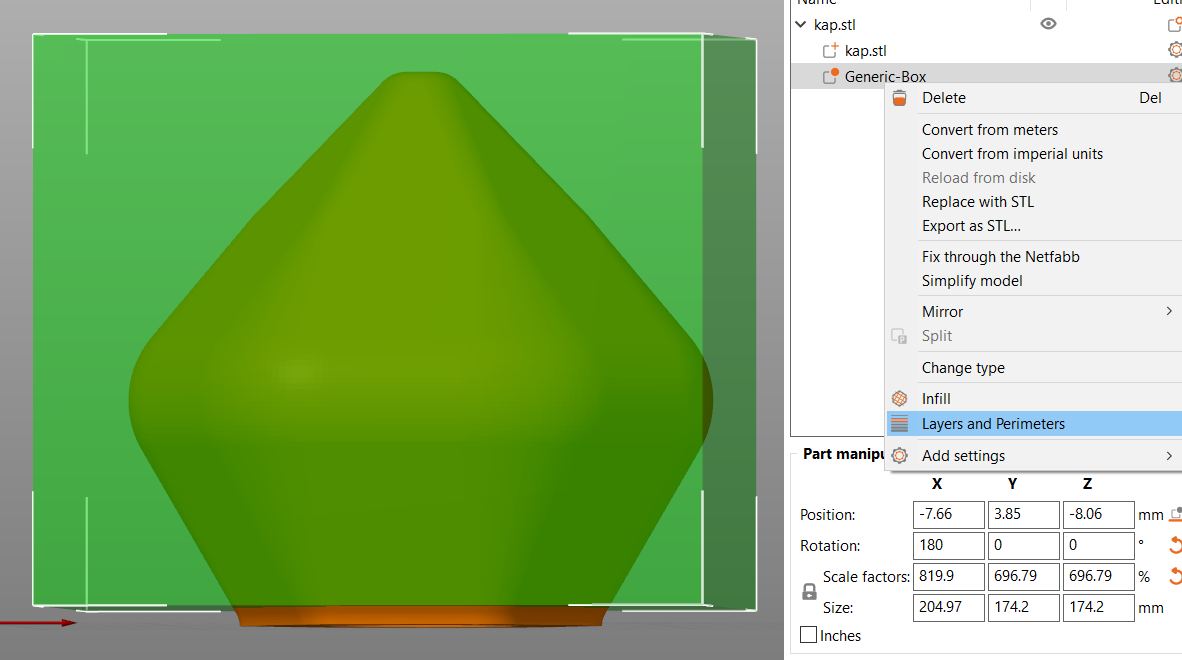Reset rotation with orange undo arrow
This screenshot has width=1182, height=660.
pyautogui.click(x=1174, y=545)
